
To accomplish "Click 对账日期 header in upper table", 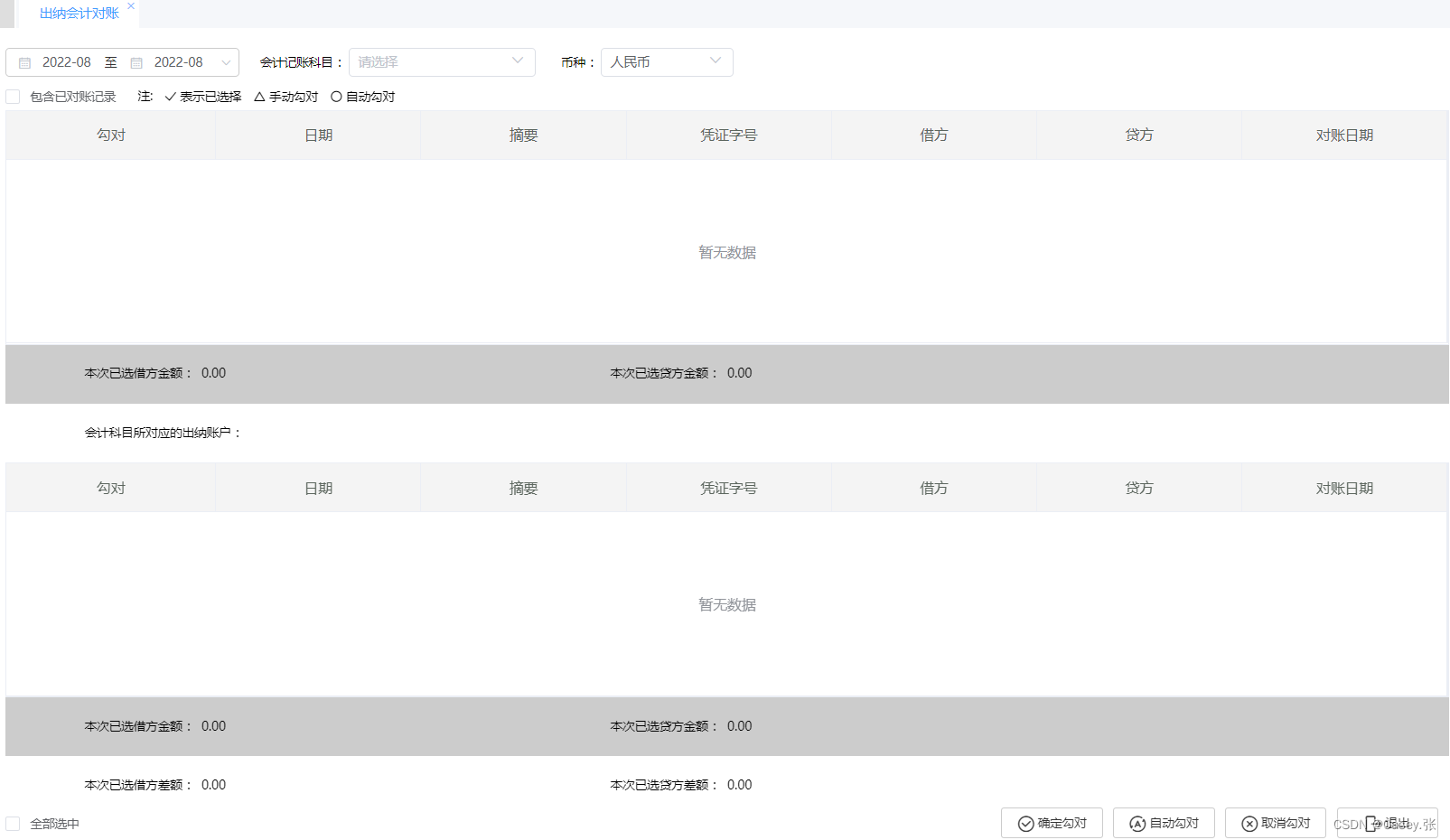I will click(x=1344, y=135).
